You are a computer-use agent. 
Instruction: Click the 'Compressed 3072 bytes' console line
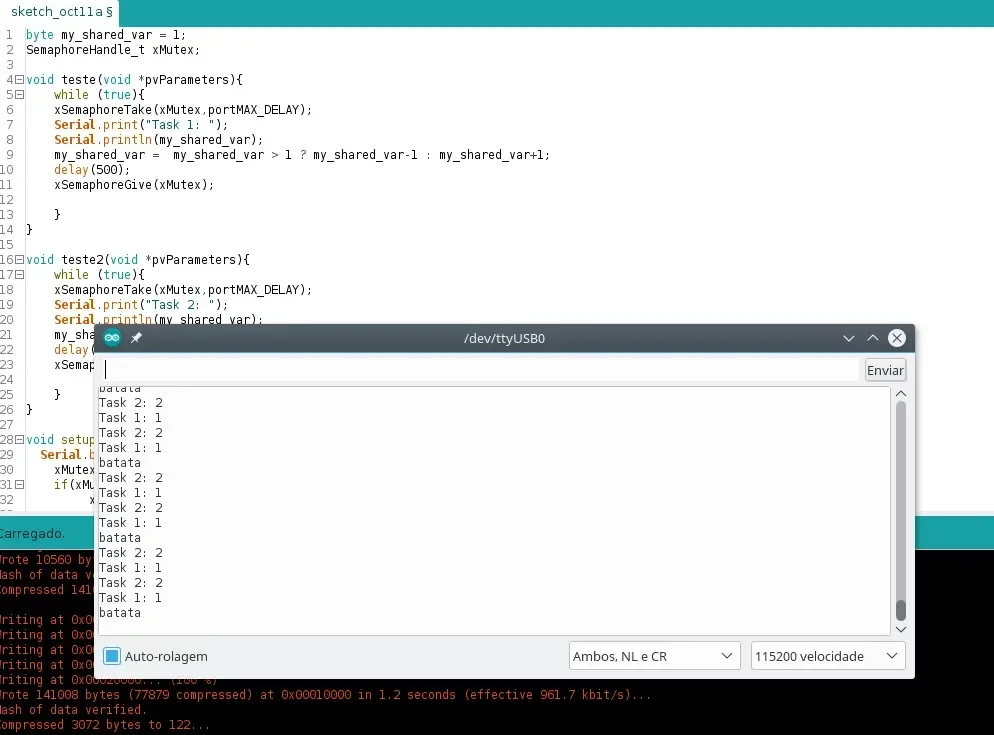pos(105,724)
